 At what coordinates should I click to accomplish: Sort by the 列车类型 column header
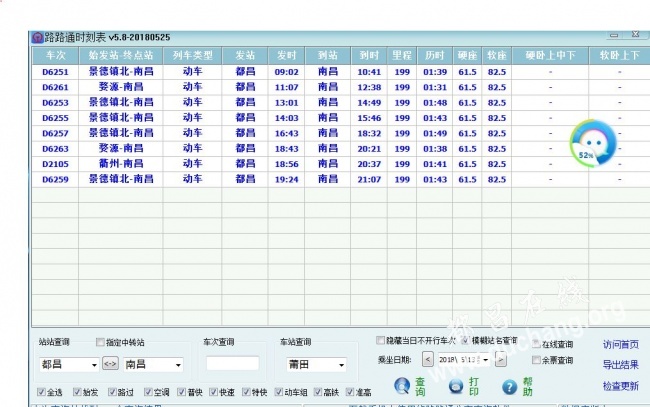[192, 56]
